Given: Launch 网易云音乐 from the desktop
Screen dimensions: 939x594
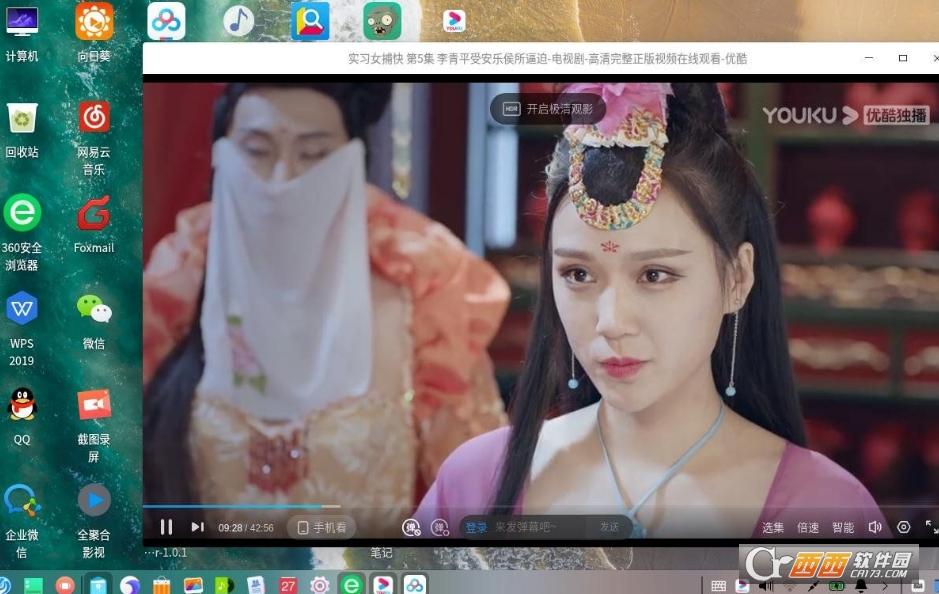Looking at the screenshot, I should (94, 138).
